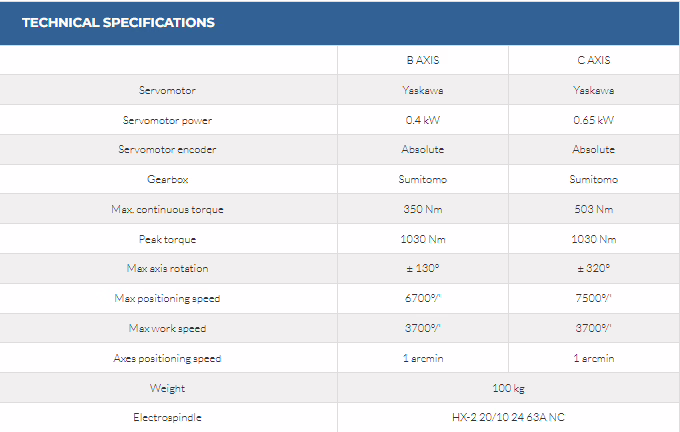Click the Max work speed label
680x432 pixels.
point(167,328)
